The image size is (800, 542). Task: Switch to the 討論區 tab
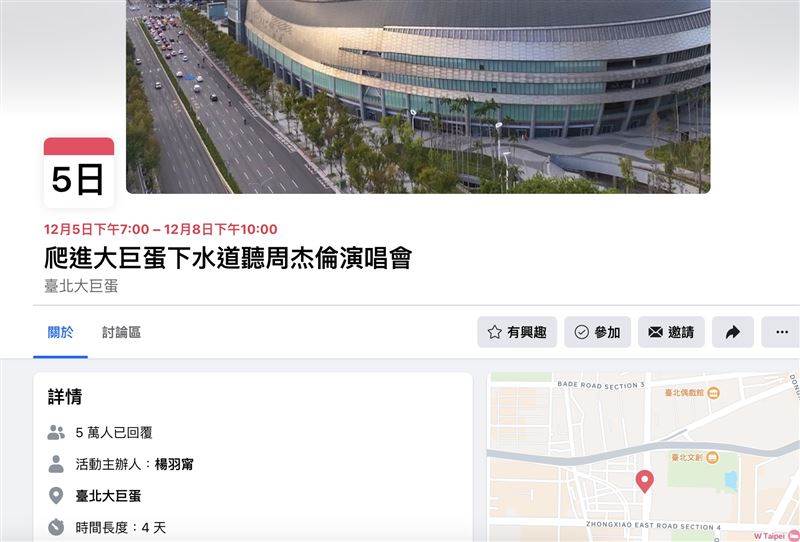coord(121,333)
